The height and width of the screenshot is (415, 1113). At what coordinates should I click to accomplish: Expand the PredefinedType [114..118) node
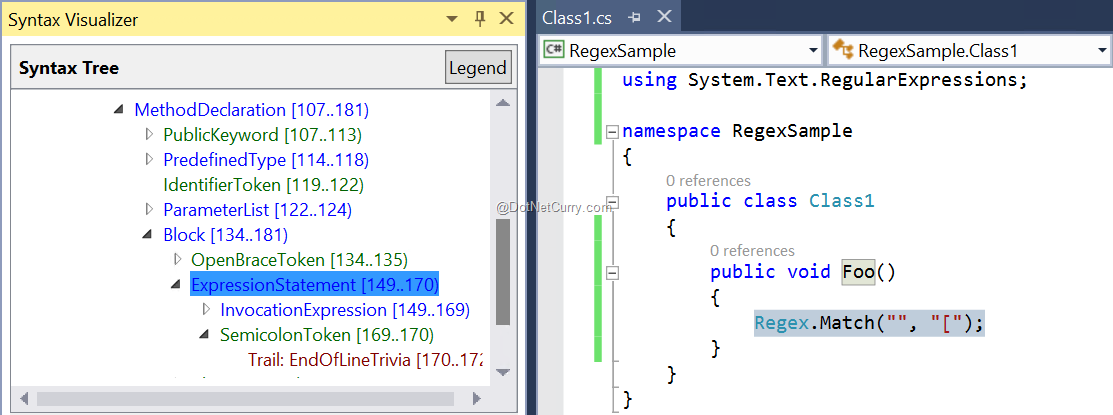[x=148, y=160]
